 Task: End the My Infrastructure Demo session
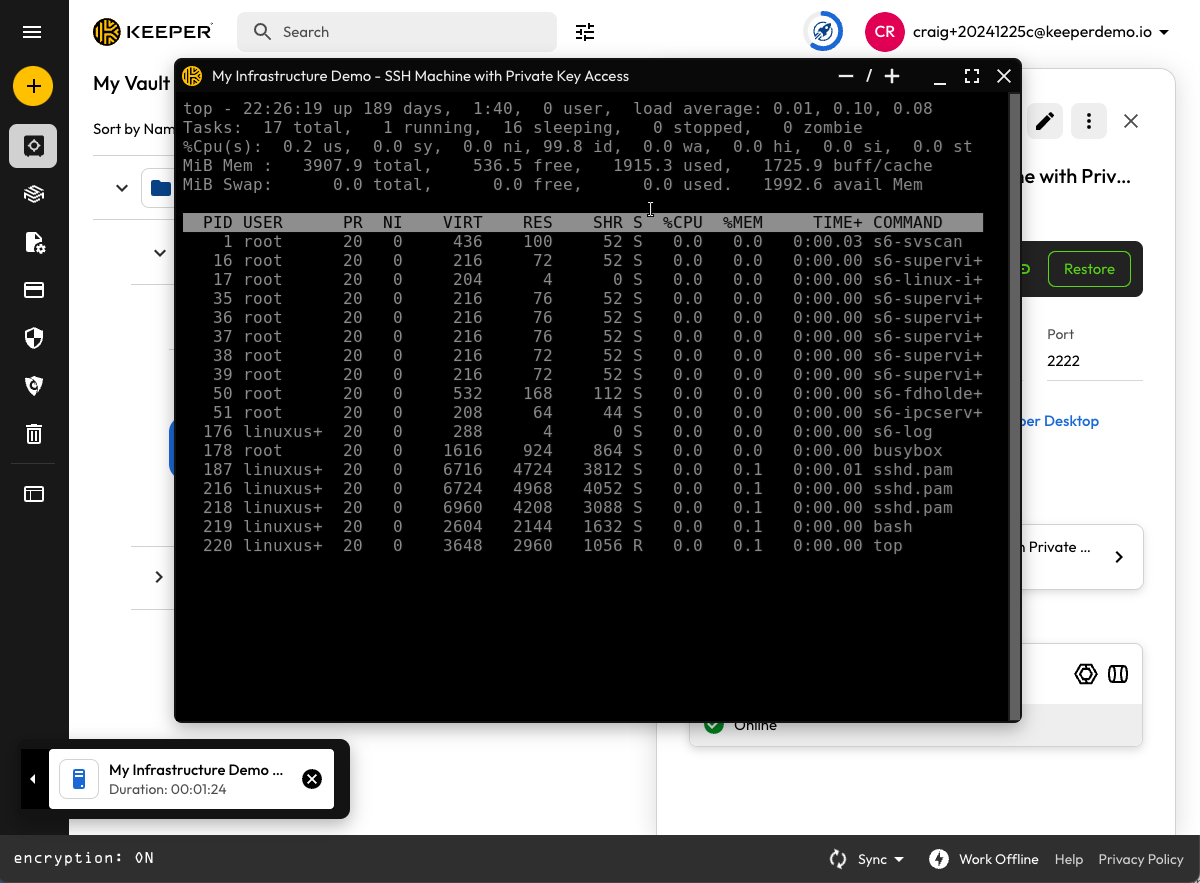click(x=312, y=779)
